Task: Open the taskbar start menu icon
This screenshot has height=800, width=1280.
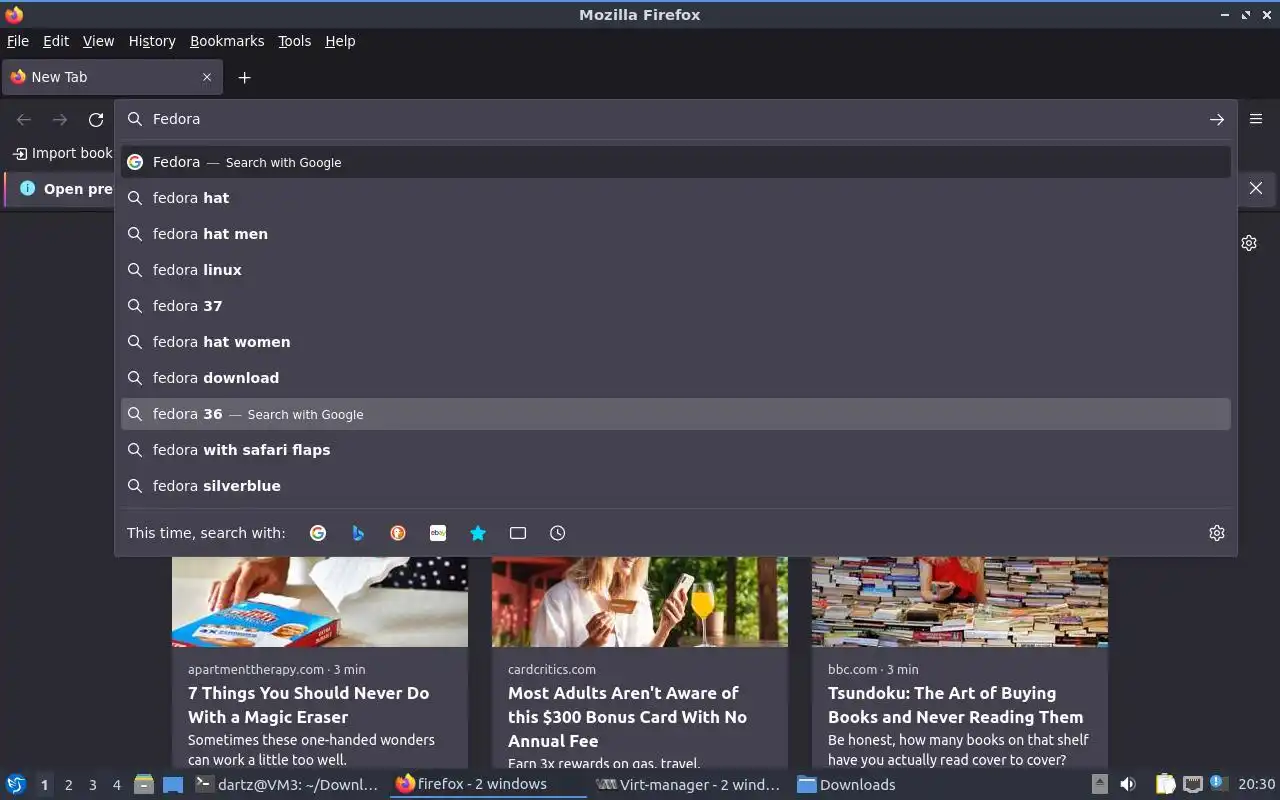Action: 16,785
